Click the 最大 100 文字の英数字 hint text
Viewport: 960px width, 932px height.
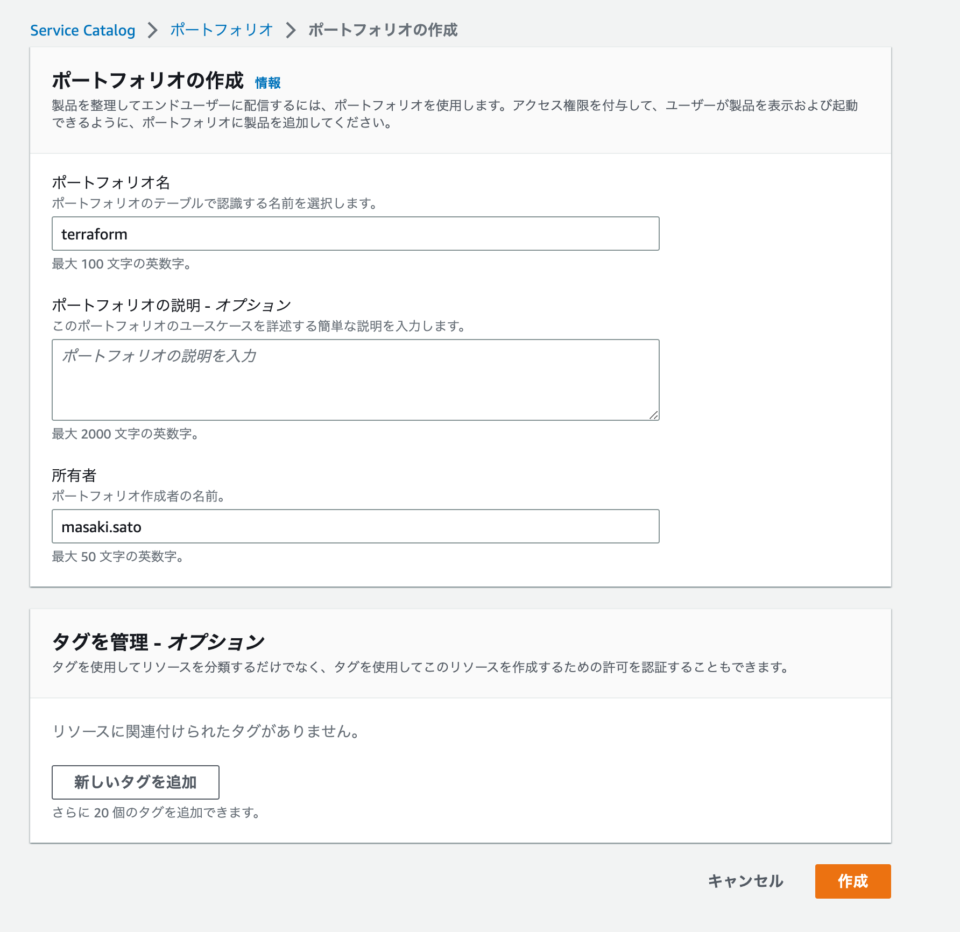point(122,264)
